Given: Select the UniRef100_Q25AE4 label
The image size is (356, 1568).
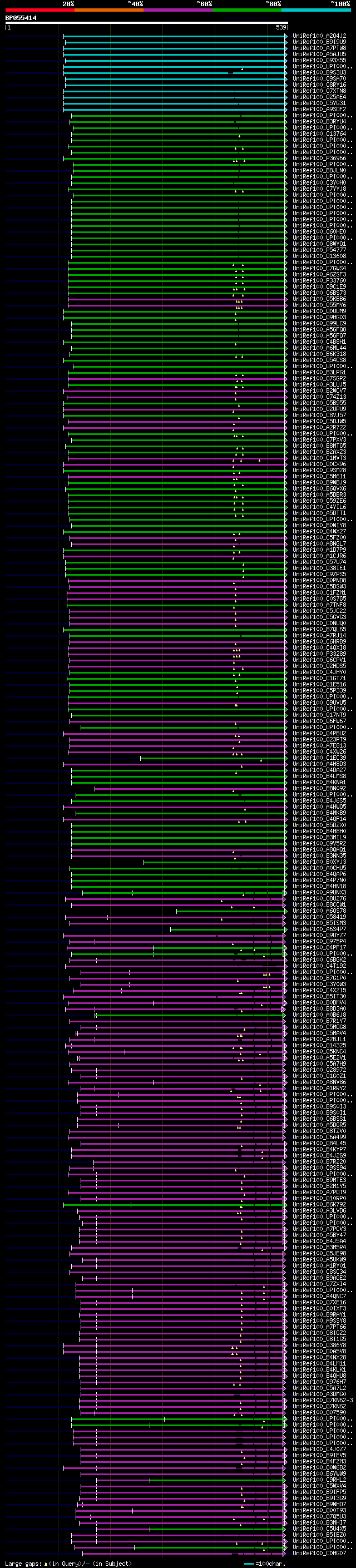Looking at the screenshot, I should pyautogui.click(x=319, y=97).
